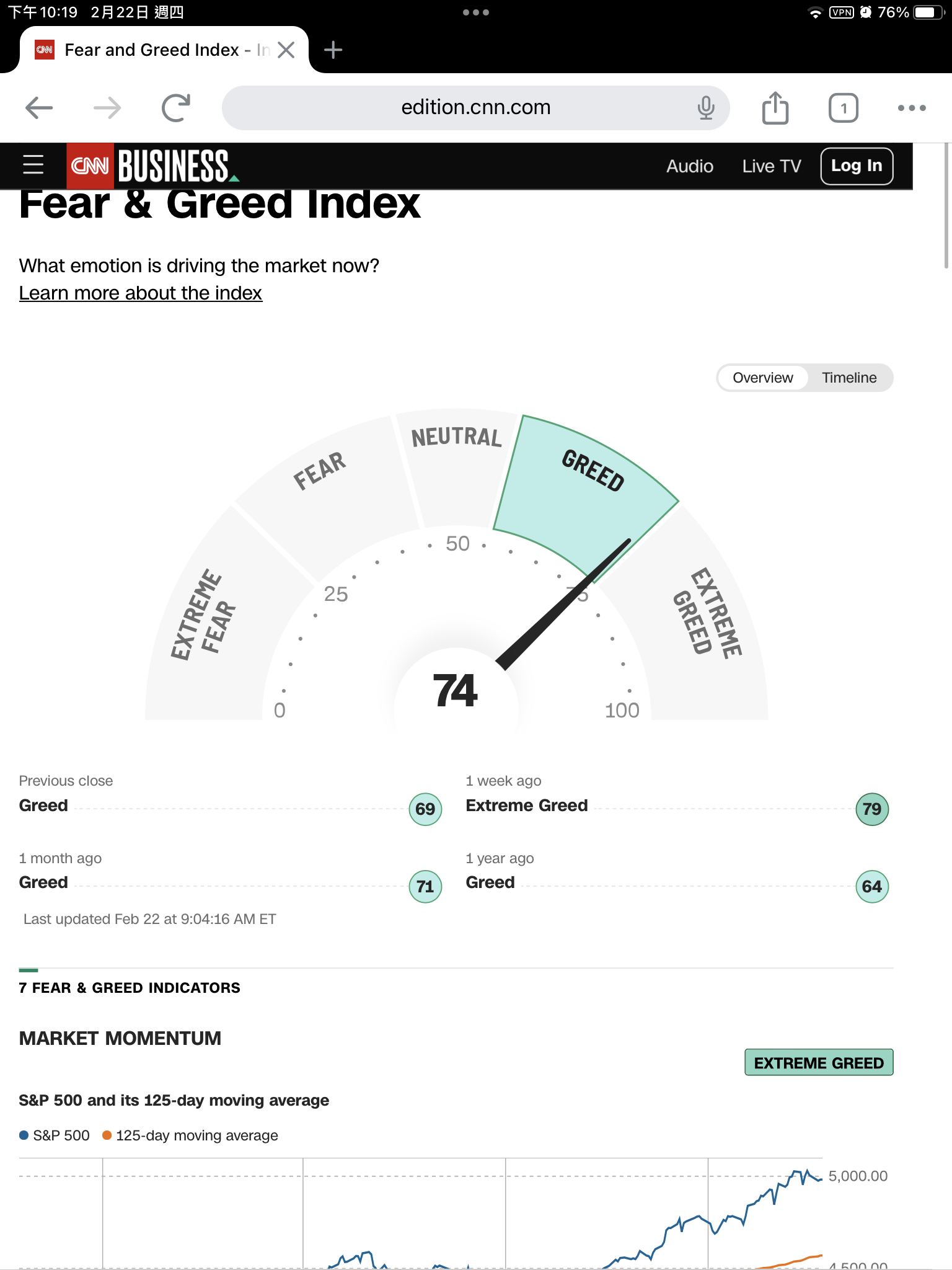The width and height of the screenshot is (952, 1270).
Task: Tap the browser forward arrow
Action: pyautogui.click(x=107, y=108)
